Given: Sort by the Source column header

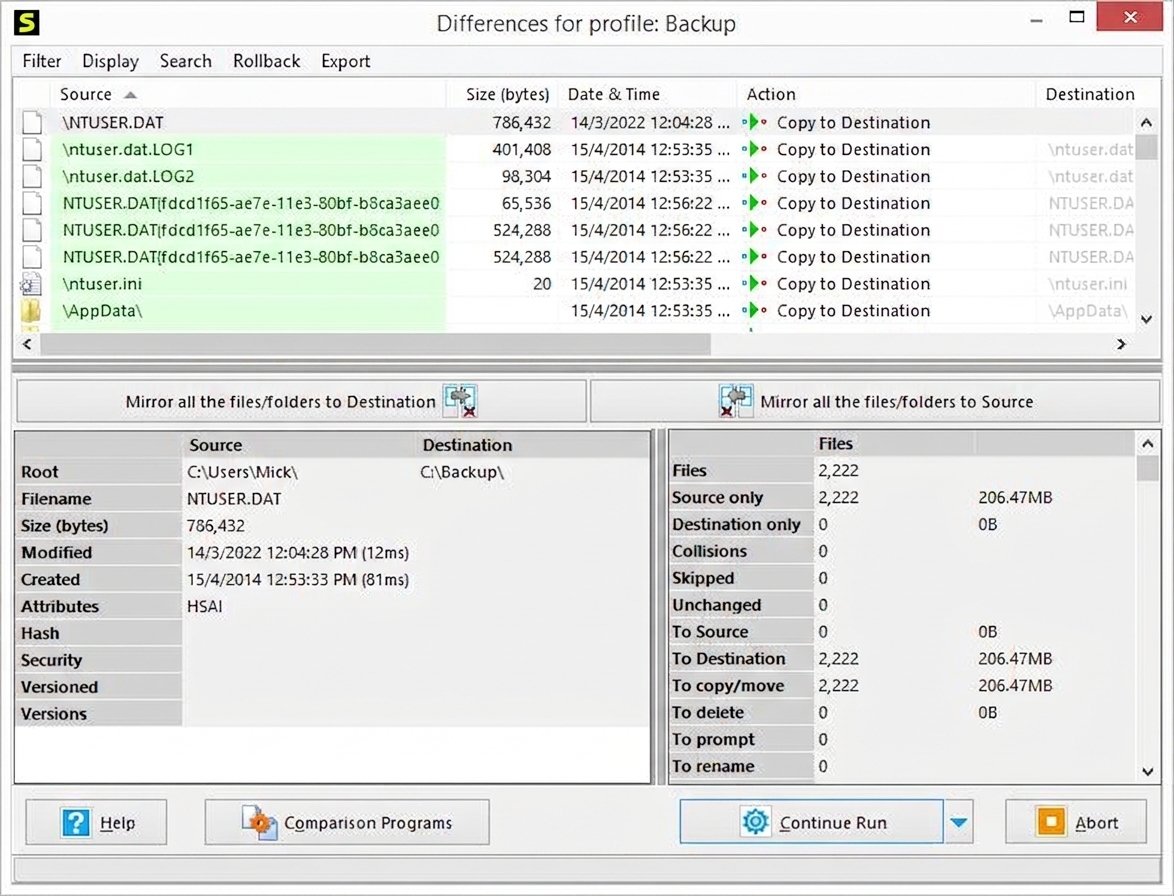Looking at the screenshot, I should click(248, 94).
